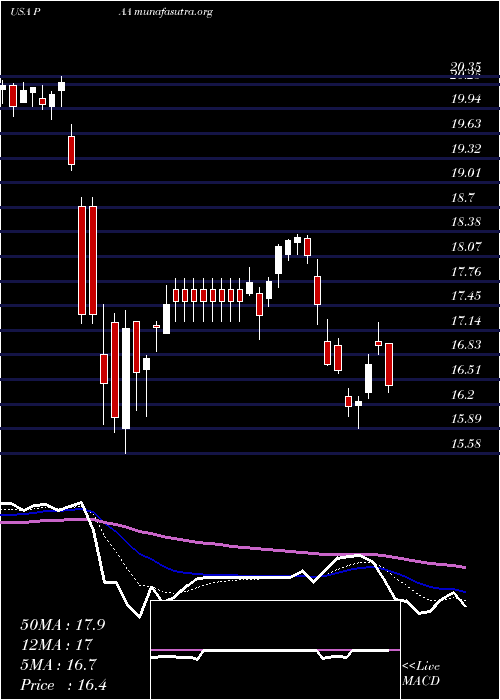The width and height of the screenshot is (500, 700).
Task: Click the last red candlestick on the right
Action: pyautogui.click(x=389, y=364)
